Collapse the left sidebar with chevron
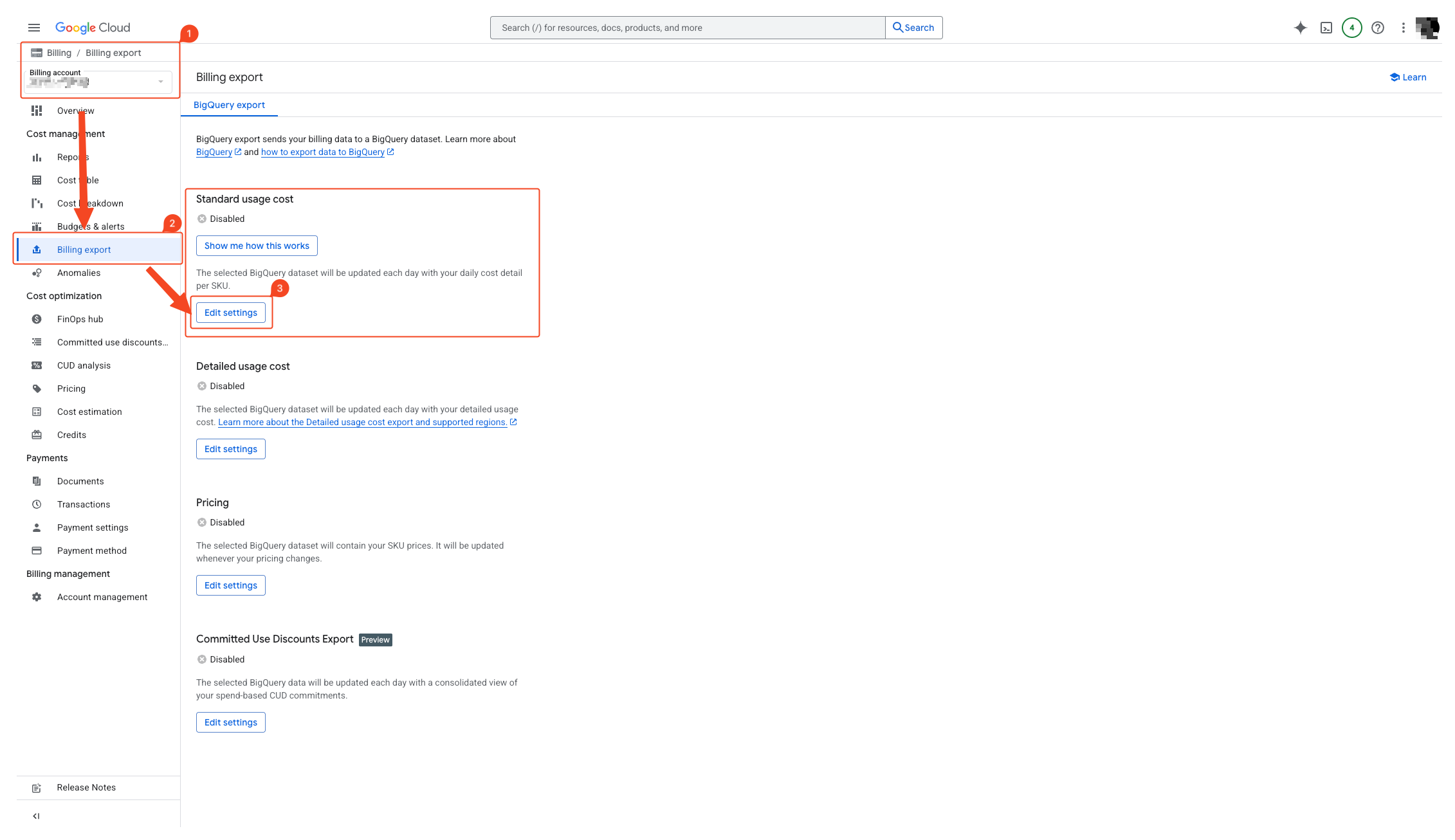The width and height of the screenshot is (1455, 840). 36,816
